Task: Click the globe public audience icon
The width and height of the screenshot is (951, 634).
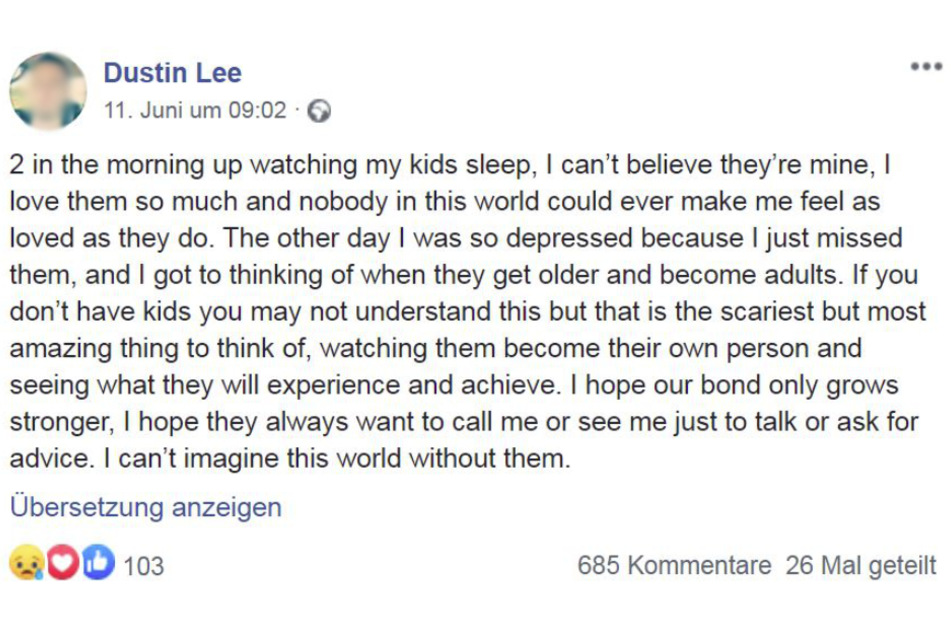Action: (x=319, y=111)
